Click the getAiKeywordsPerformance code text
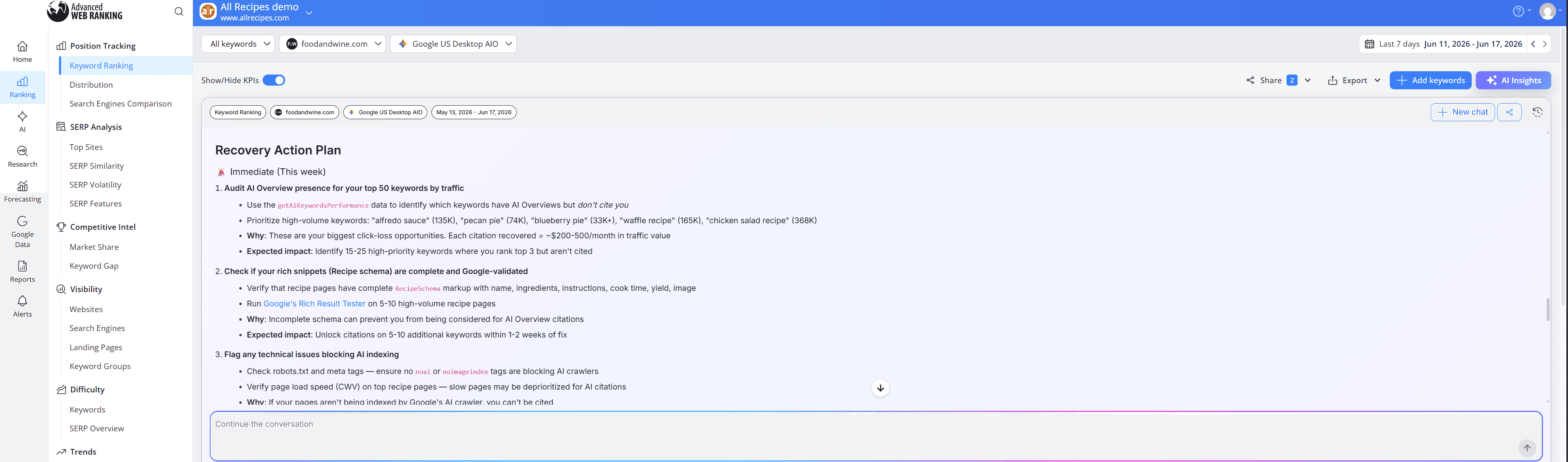1568x462 pixels. click(322, 206)
